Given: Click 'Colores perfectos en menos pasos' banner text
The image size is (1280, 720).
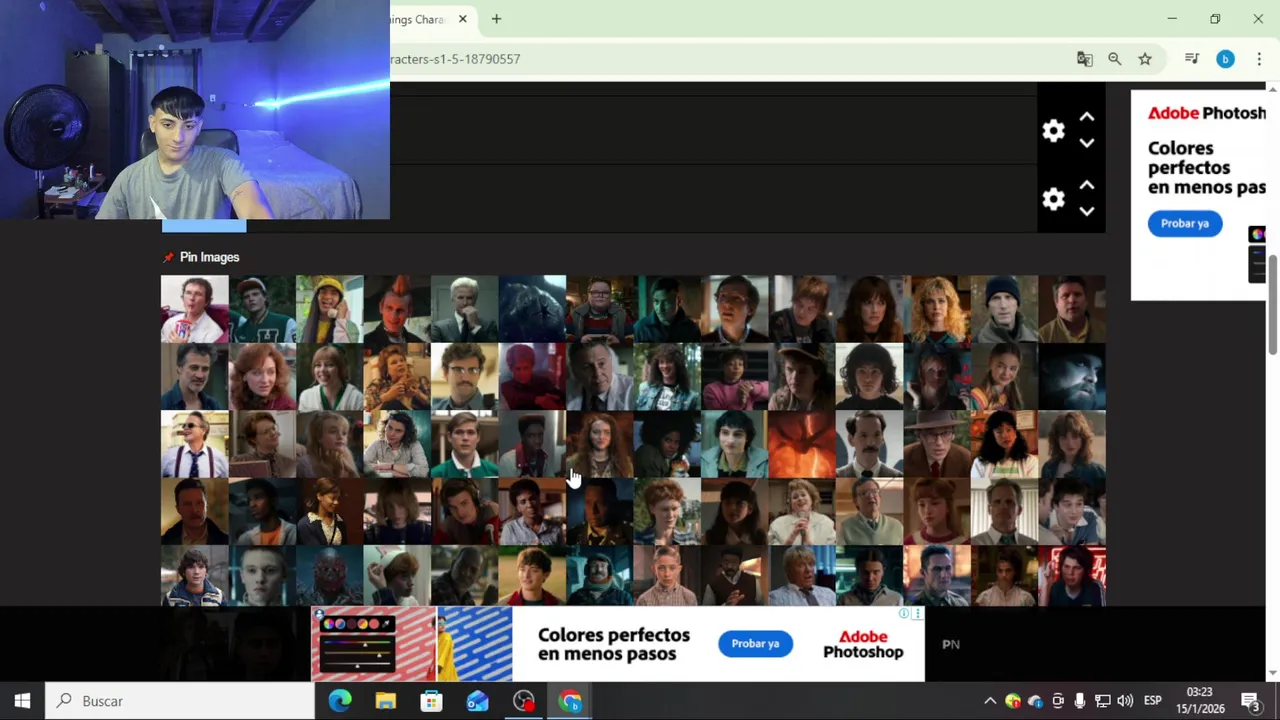Looking at the screenshot, I should pos(614,644).
